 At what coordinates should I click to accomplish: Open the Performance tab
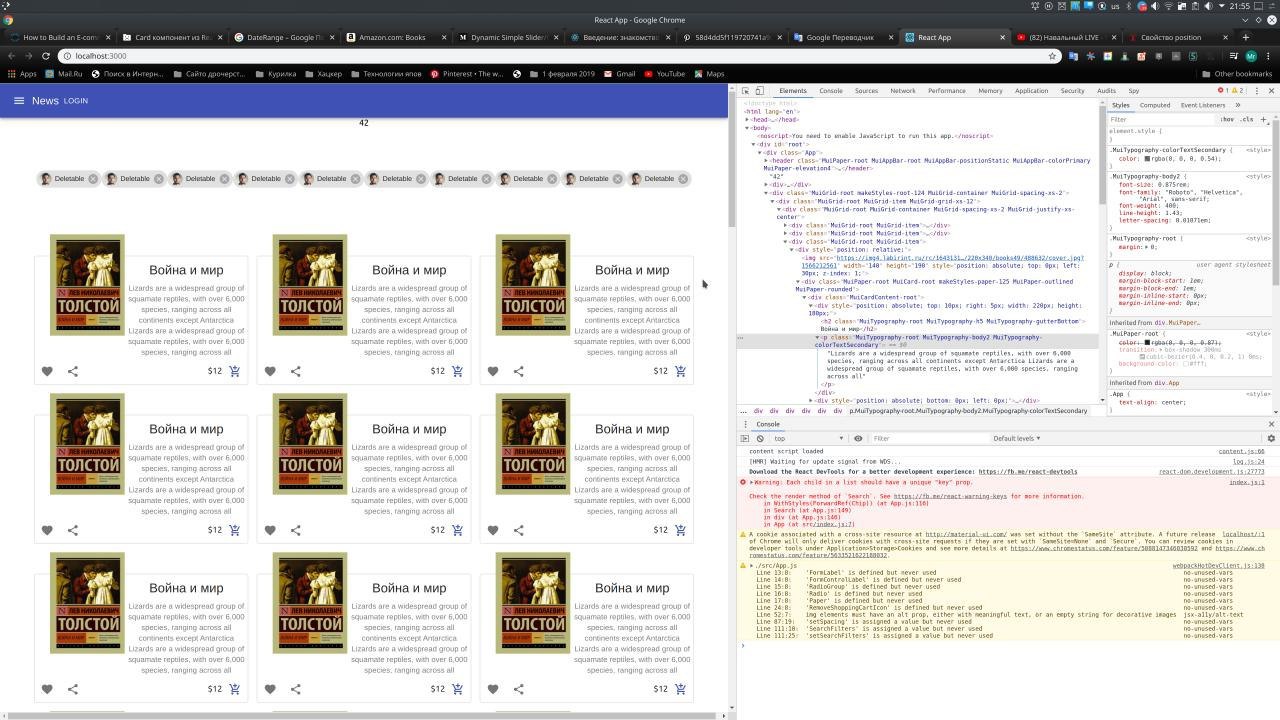point(947,91)
